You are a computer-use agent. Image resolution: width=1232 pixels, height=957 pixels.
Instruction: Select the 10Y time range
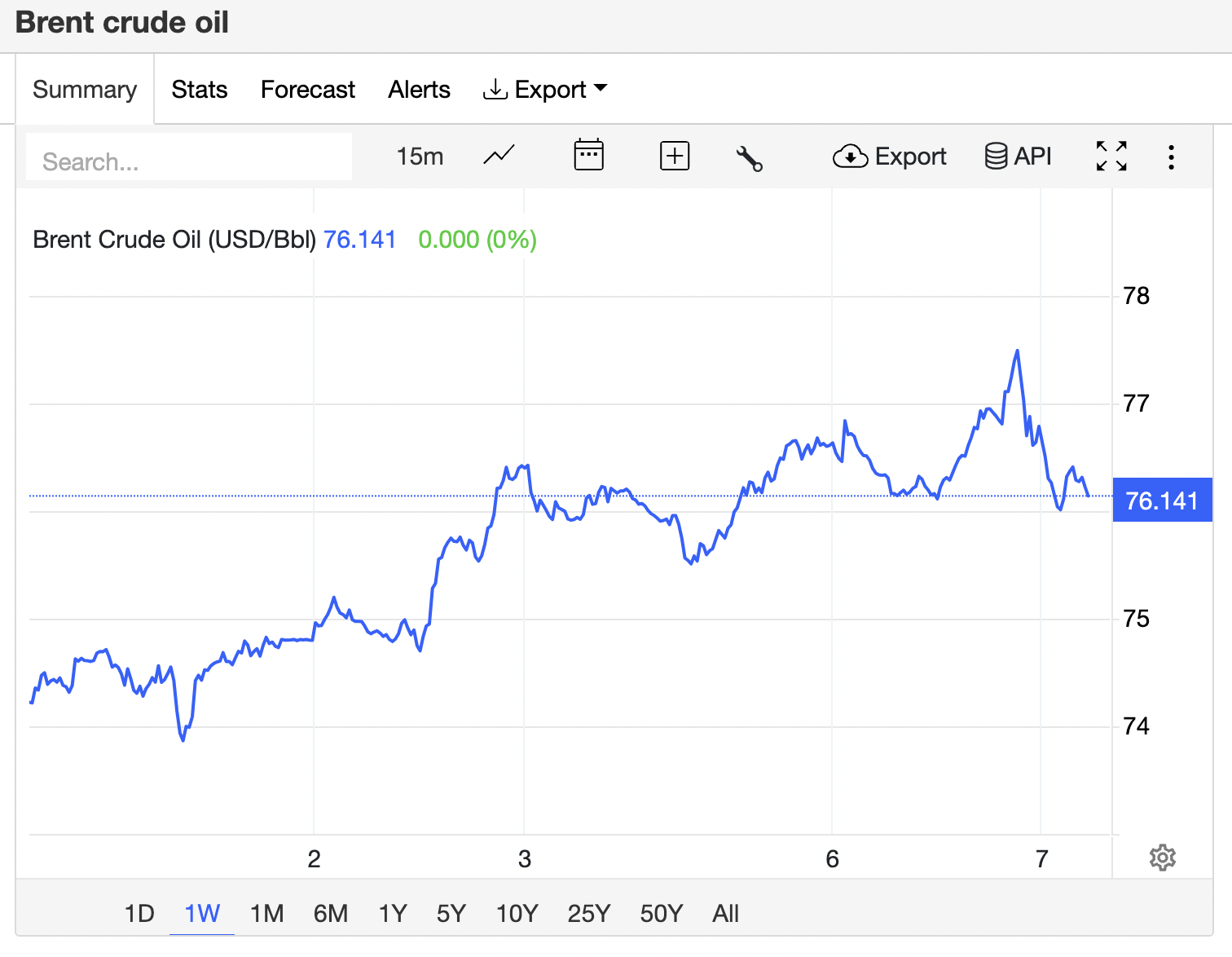517,913
